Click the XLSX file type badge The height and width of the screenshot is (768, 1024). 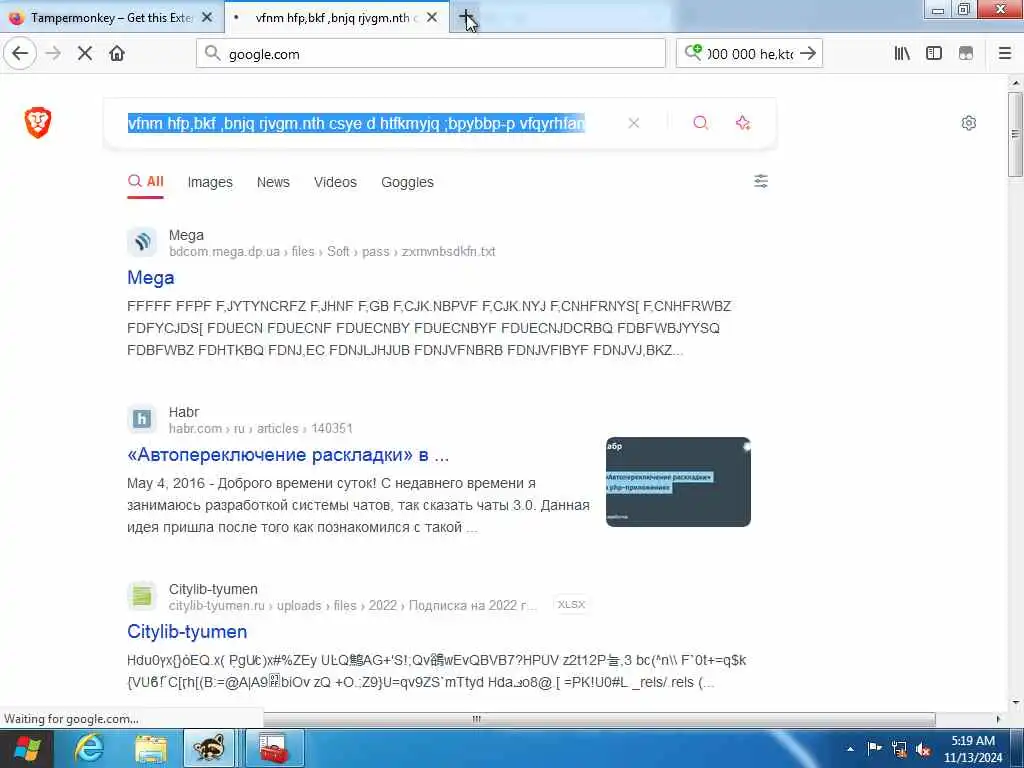pyautogui.click(x=571, y=605)
